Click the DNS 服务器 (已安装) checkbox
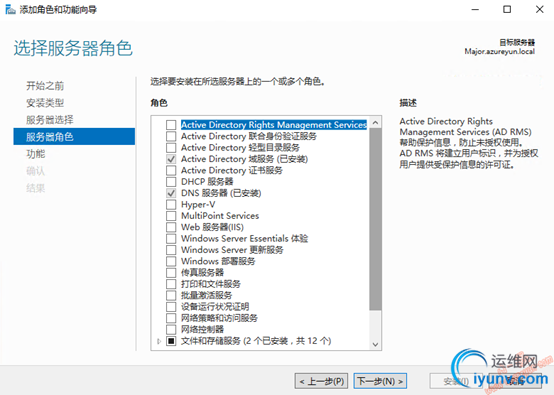 pos(171,193)
